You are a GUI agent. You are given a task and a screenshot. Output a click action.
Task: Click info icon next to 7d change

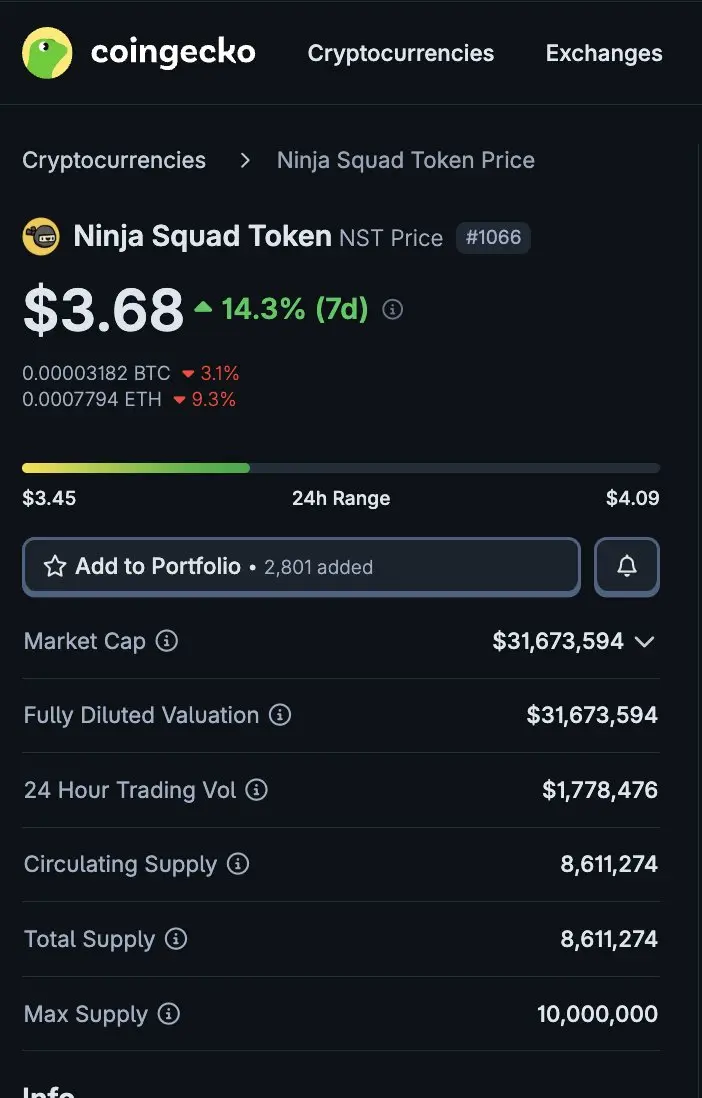[x=392, y=309]
